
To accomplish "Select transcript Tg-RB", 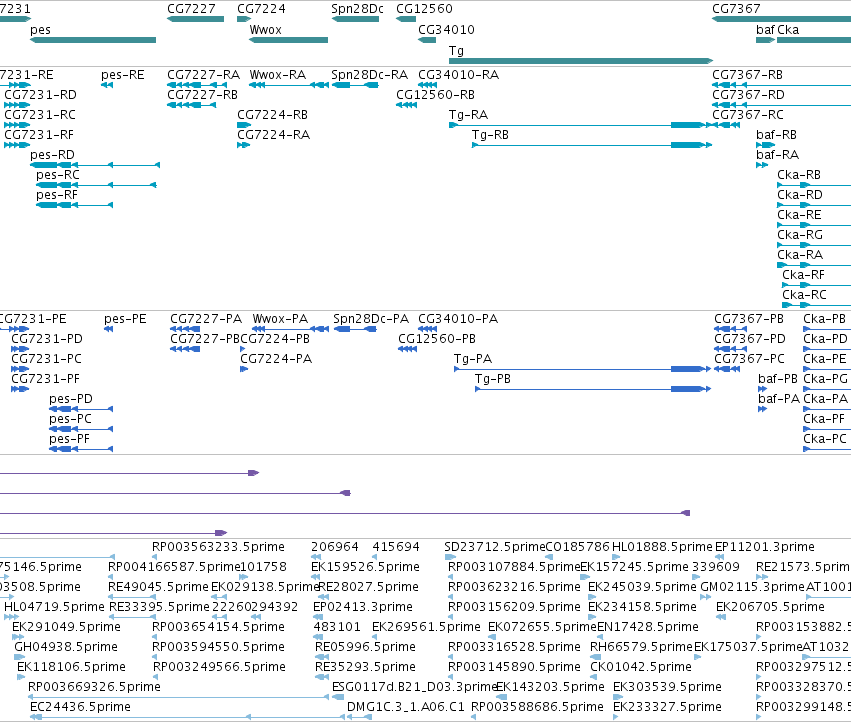I will tap(592, 145).
